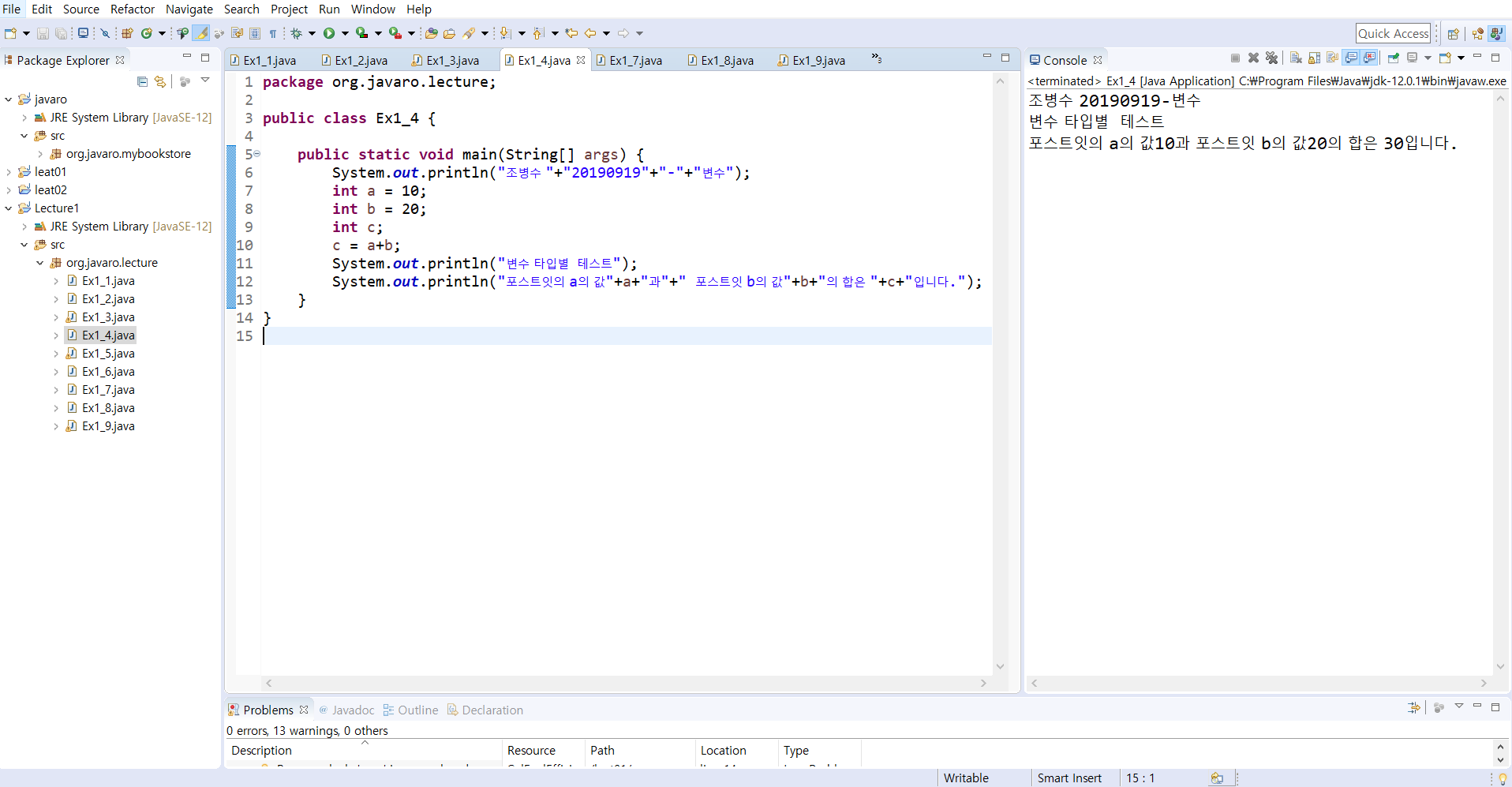Select Ex1_5.java in Package Explorer
Viewport: 1512px width, 787px height.
tap(108, 354)
